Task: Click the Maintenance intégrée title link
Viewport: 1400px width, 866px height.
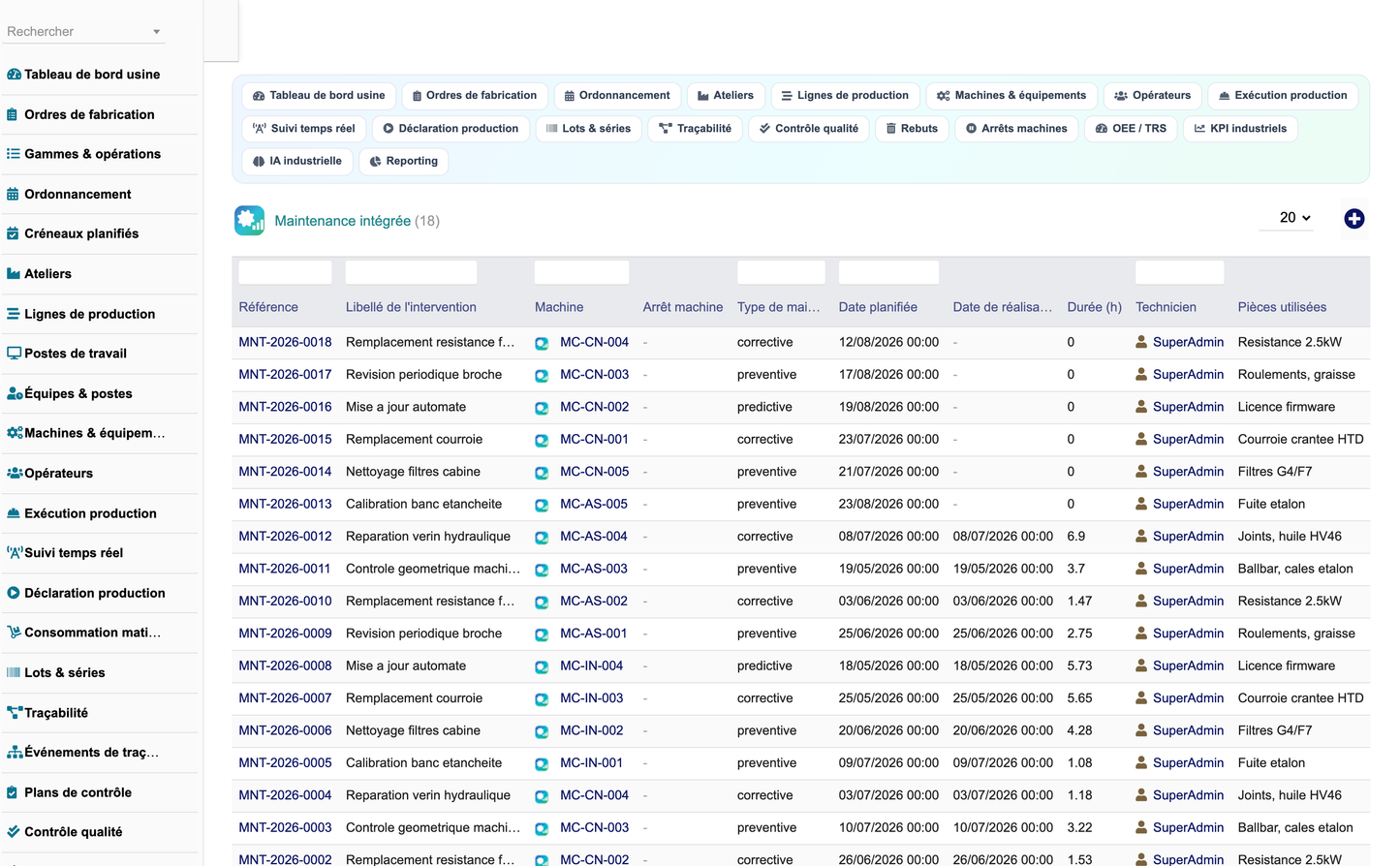Action: (x=342, y=221)
